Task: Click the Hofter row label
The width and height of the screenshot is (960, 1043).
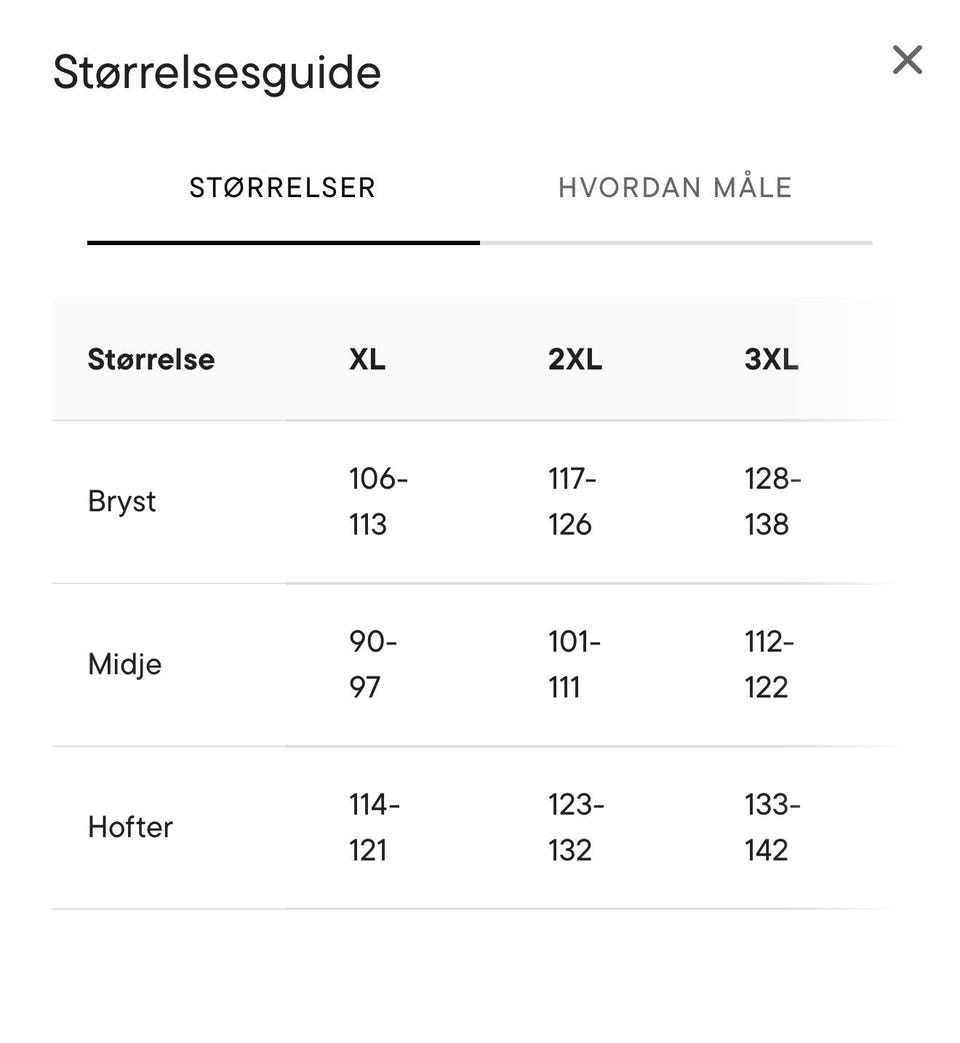Action: (x=130, y=827)
